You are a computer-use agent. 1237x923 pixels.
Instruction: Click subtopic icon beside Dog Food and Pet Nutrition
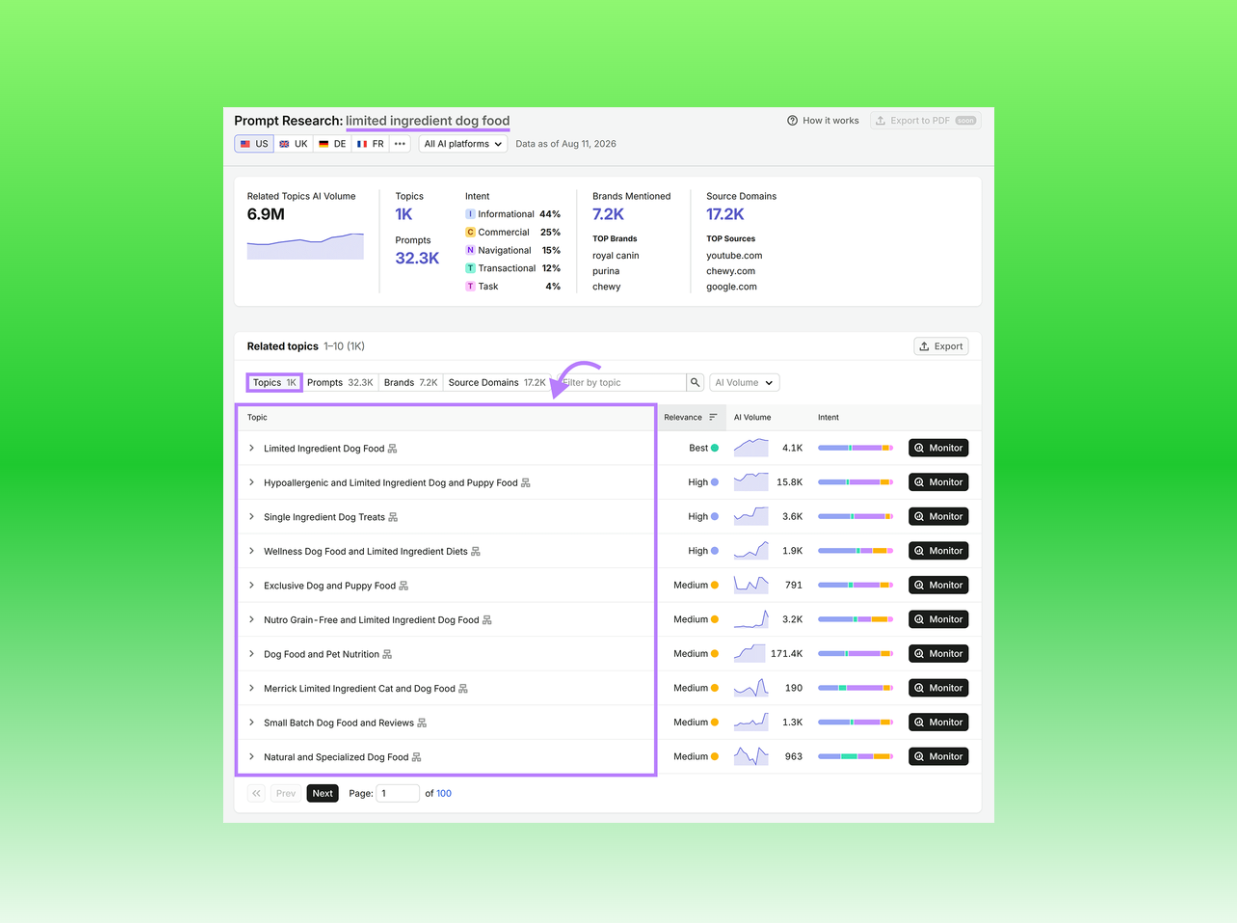coord(387,654)
